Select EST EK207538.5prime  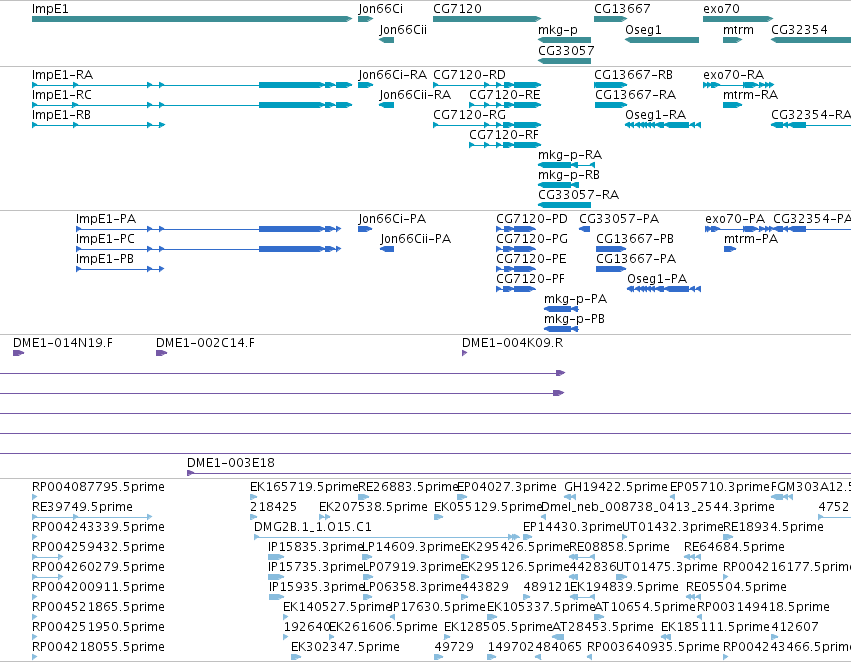pos(324,517)
